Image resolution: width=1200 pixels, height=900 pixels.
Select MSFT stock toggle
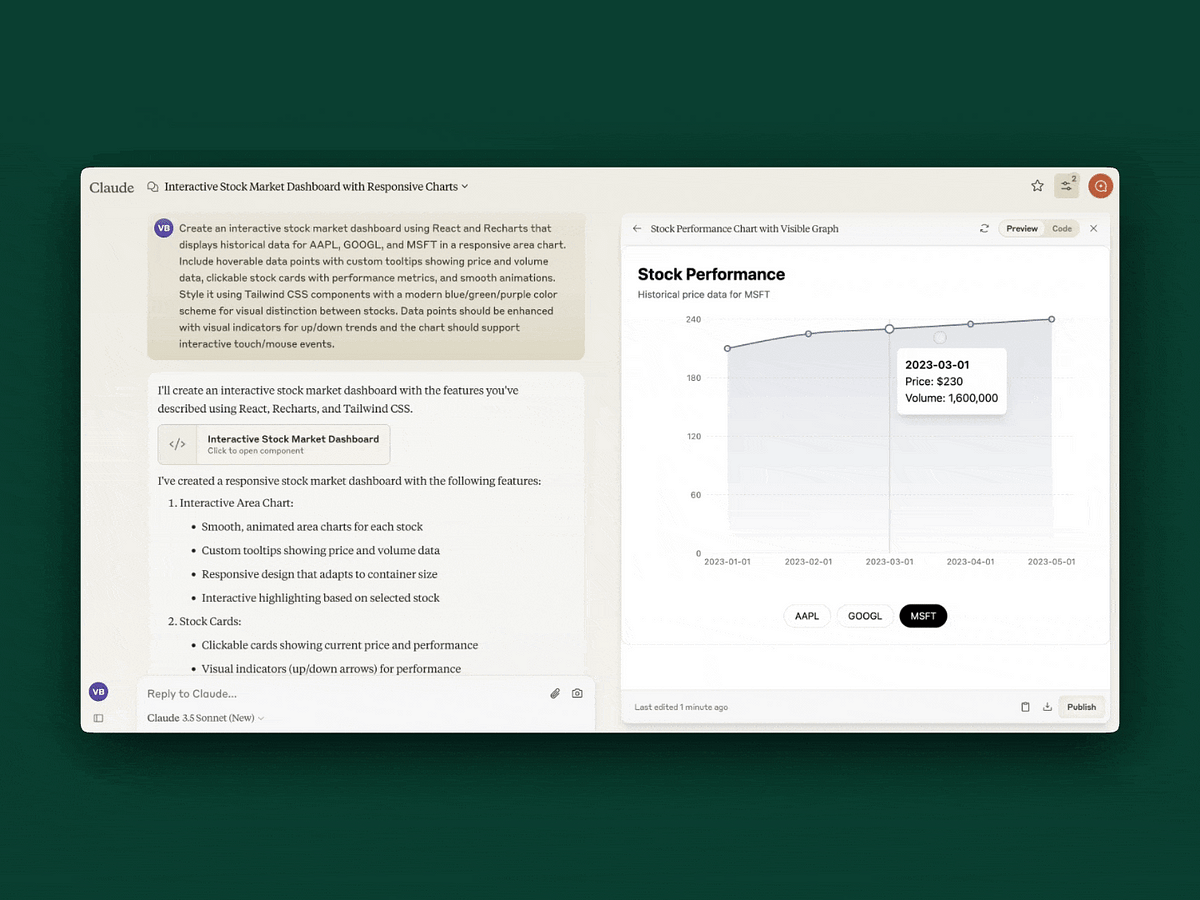tap(923, 616)
